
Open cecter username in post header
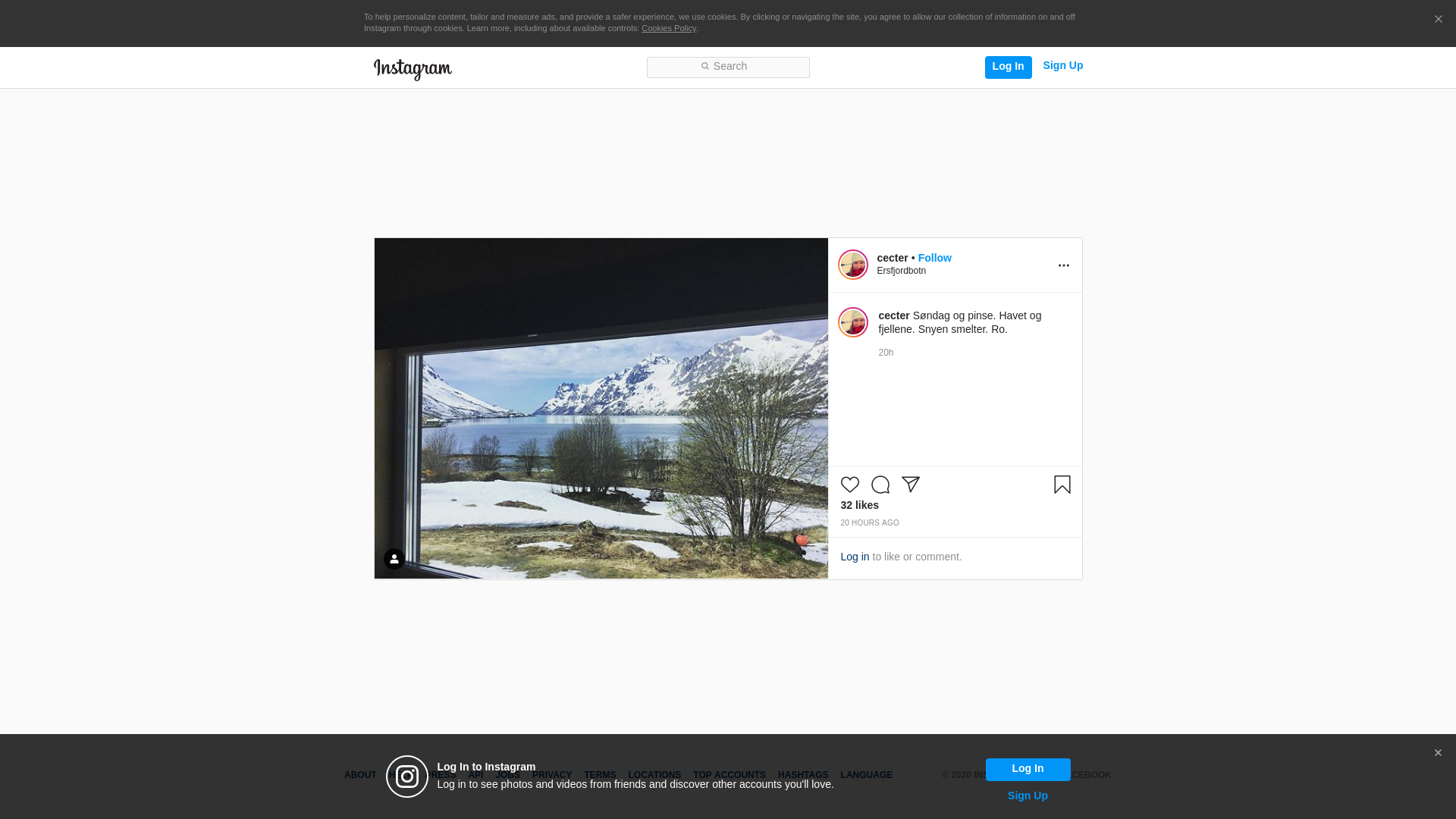point(893,258)
